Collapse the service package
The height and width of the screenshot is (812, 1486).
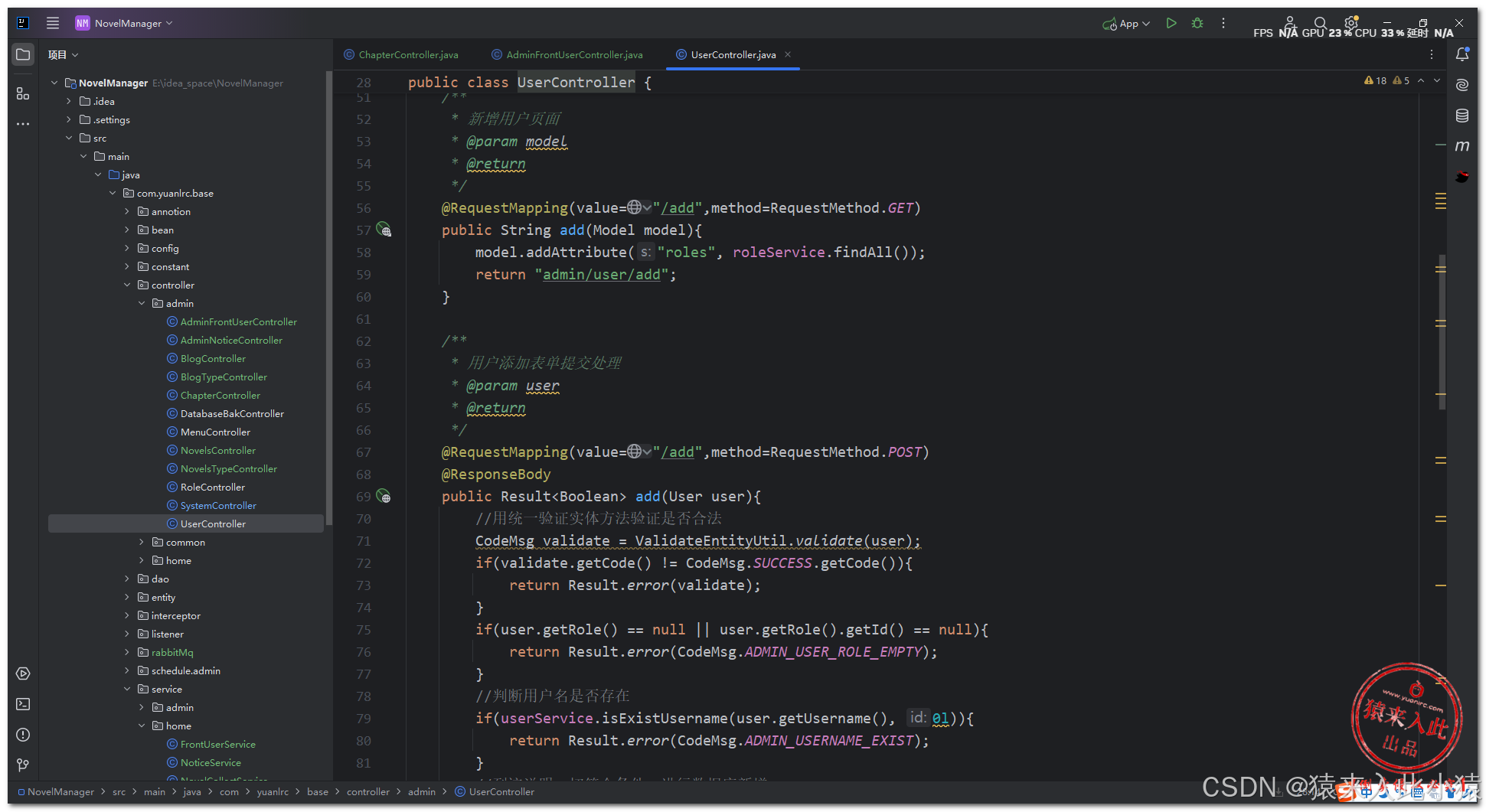tap(127, 689)
